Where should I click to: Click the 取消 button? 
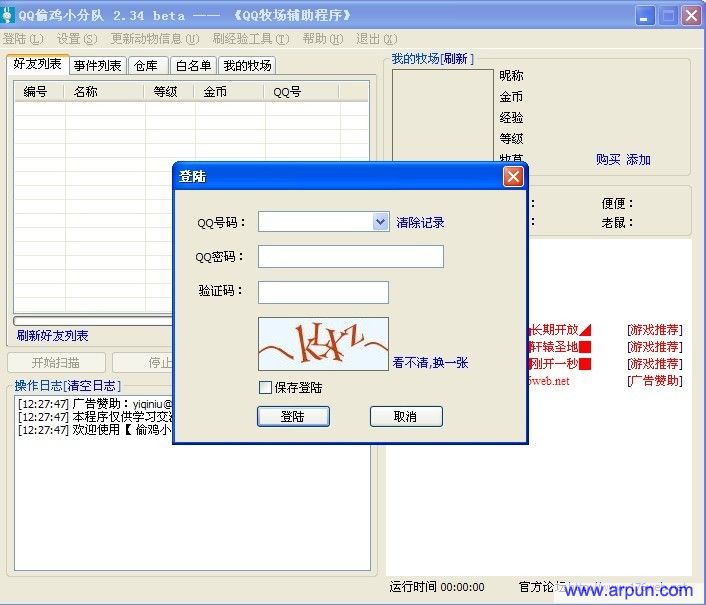click(406, 416)
